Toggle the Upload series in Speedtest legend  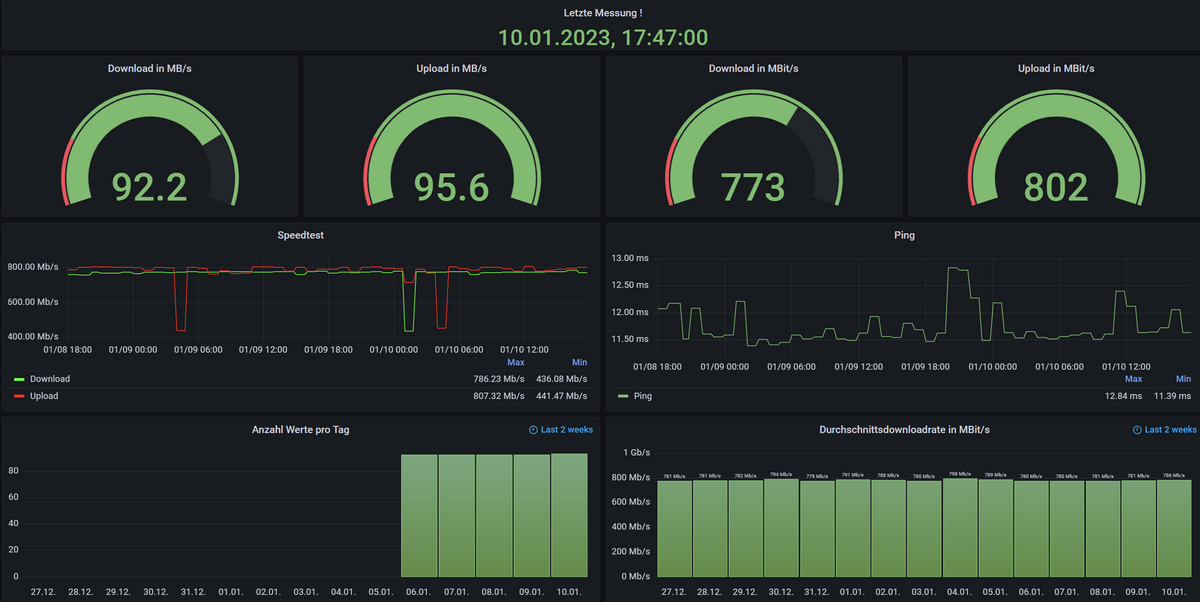44,396
